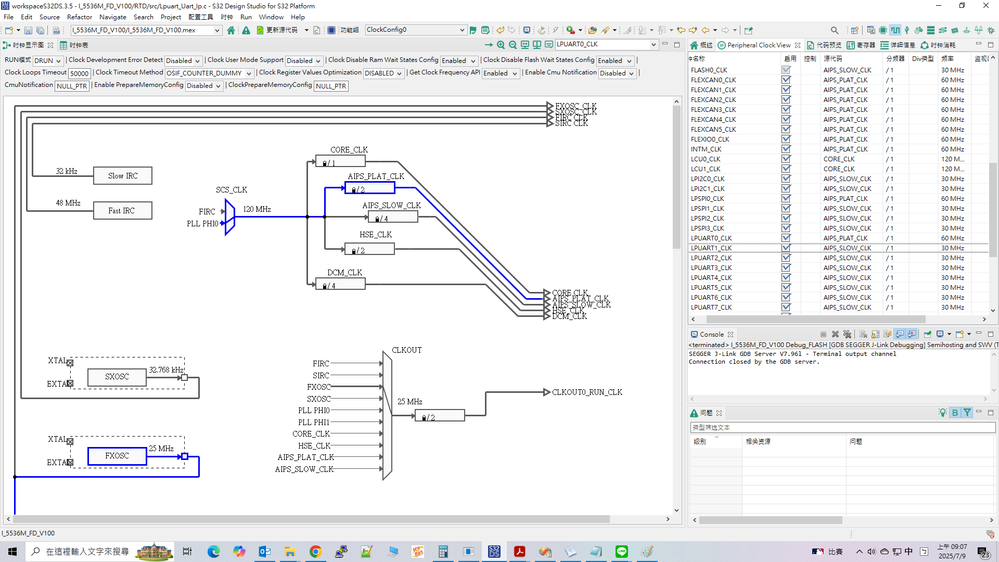Click the zoom out magnifier icon
Screen dimensions: 999x562
(513, 45)
